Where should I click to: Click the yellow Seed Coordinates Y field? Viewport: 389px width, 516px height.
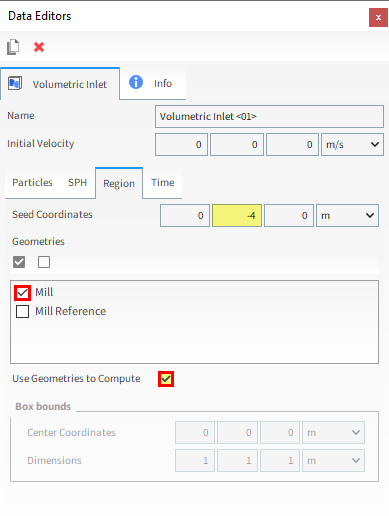(237, 215)
